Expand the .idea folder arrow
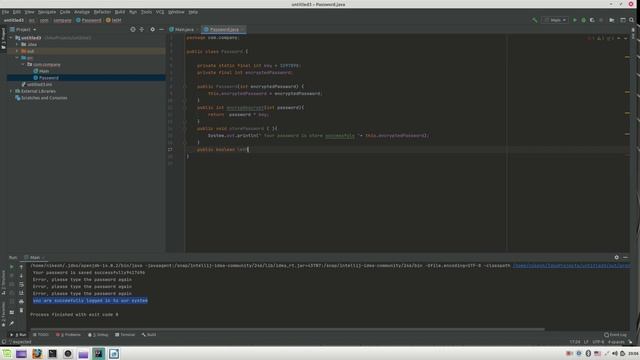This screenshot has width=640, height=360. pyautogui.click(x=17, y=44)
